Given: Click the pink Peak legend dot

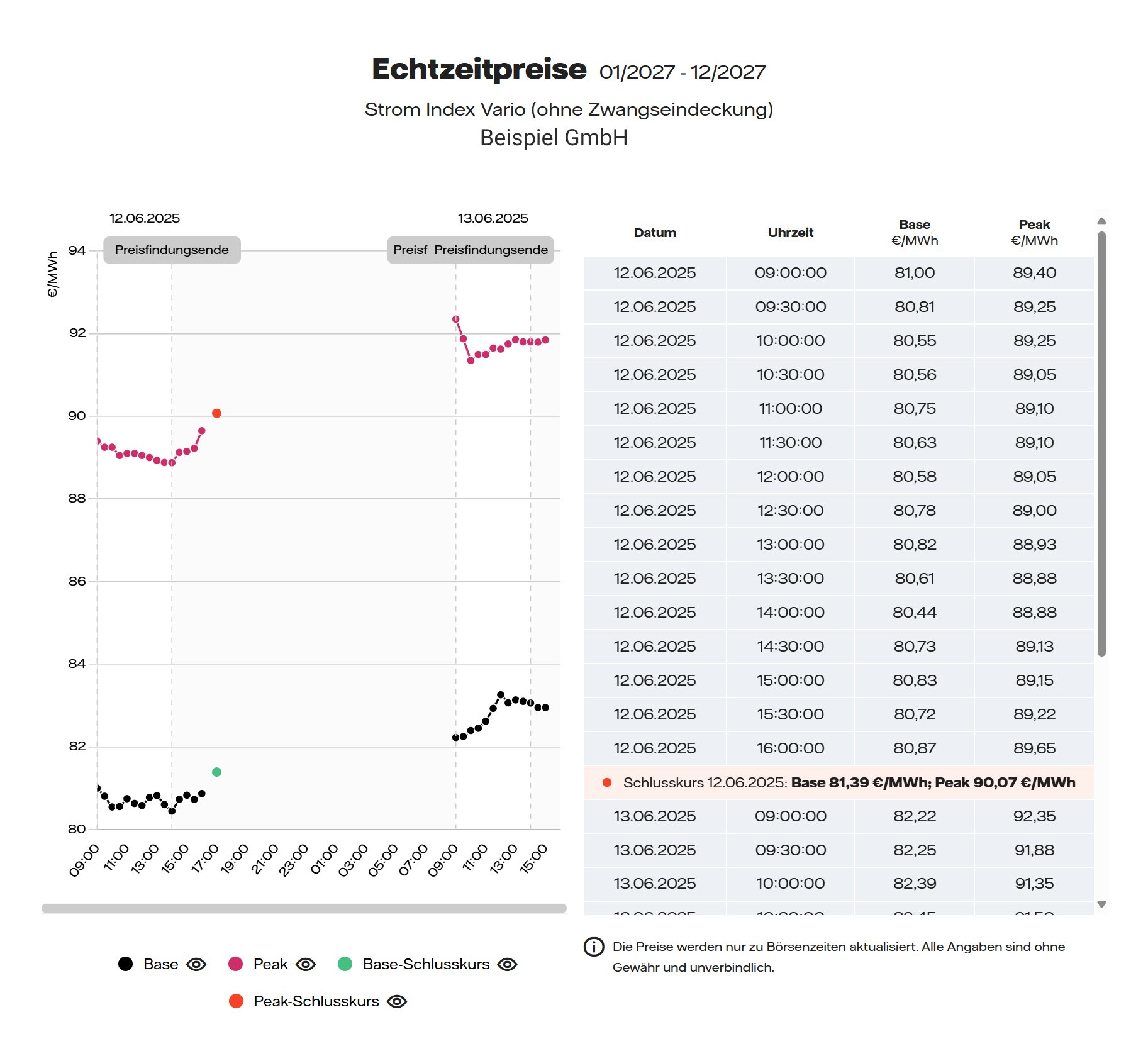Looking at the screenshot, I should (x=235, y=964).
